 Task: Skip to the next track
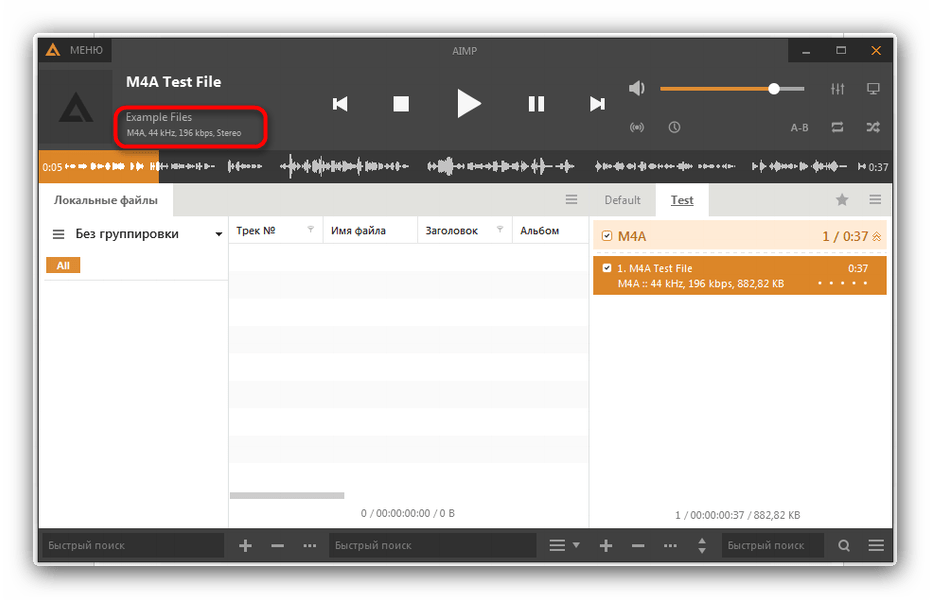click(x=597, y=104)
